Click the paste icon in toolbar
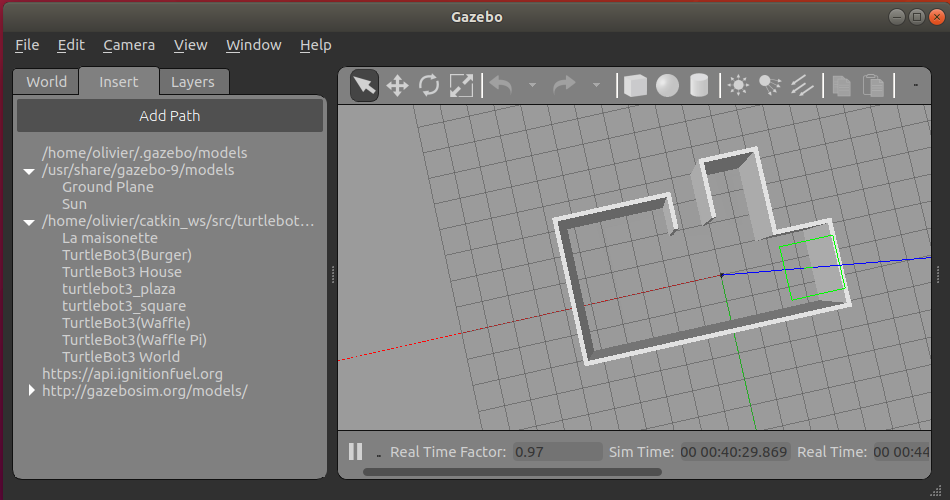Screen dimensions: 950x500 [x=873, y=85]
